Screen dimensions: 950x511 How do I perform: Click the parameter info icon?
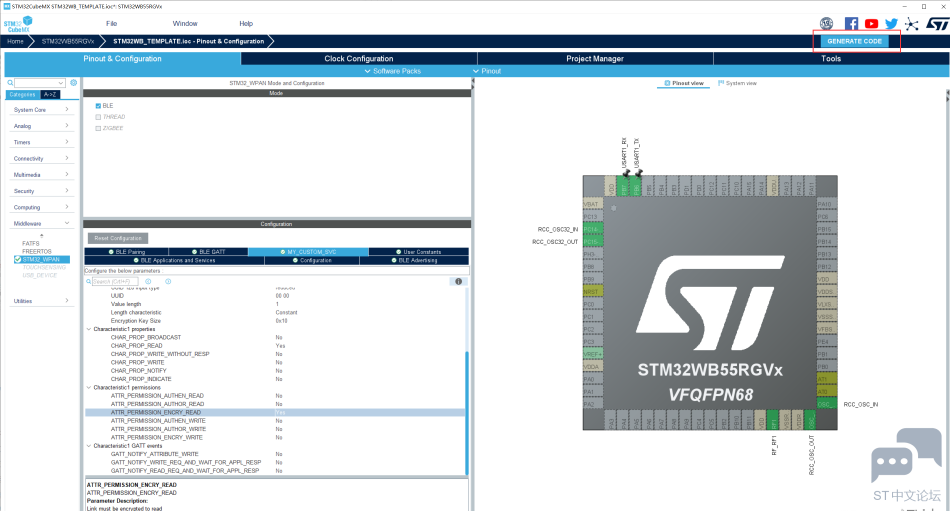point(458,281)
